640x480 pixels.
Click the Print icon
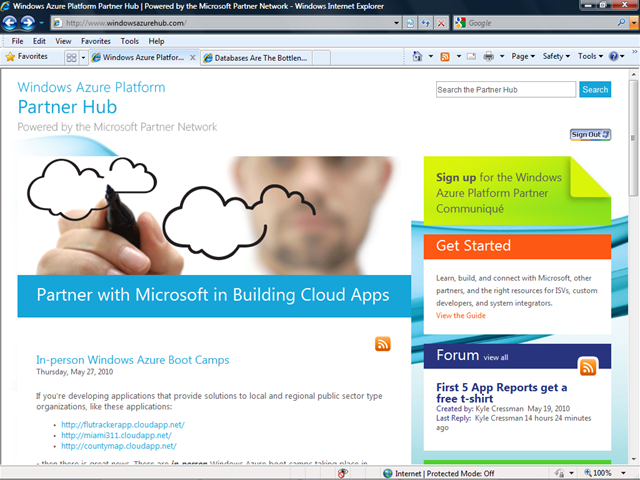pyautogui.click(x=489, y=56)
